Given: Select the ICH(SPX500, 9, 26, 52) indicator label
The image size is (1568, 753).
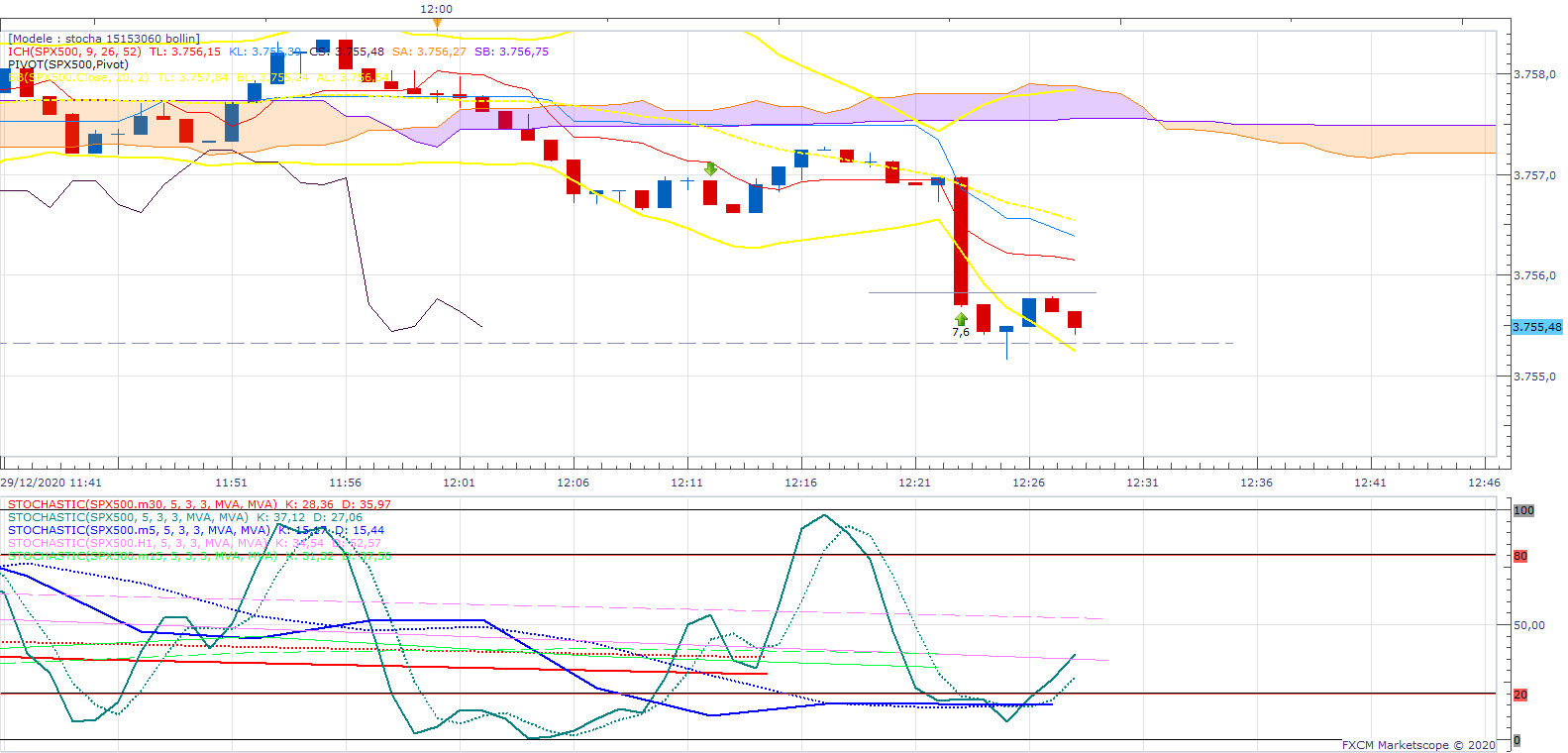Looking at the screenshot, I should 74,52.
